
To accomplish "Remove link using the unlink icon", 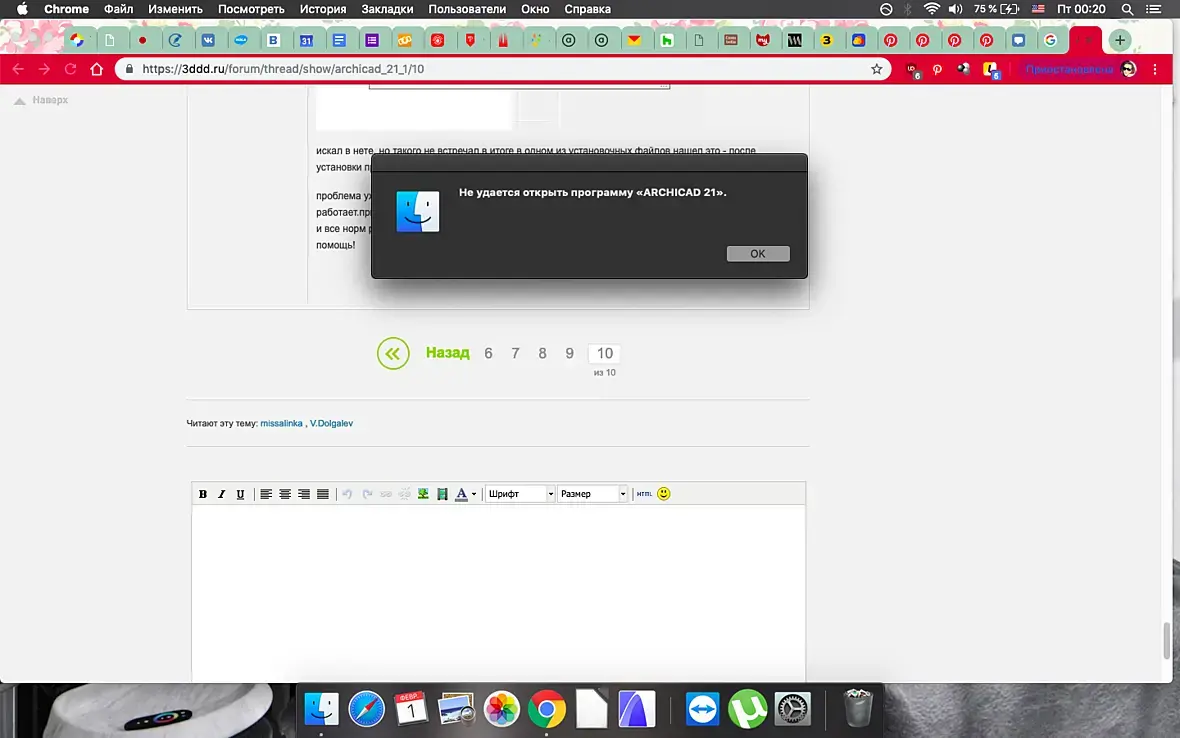I will [405, 494].
